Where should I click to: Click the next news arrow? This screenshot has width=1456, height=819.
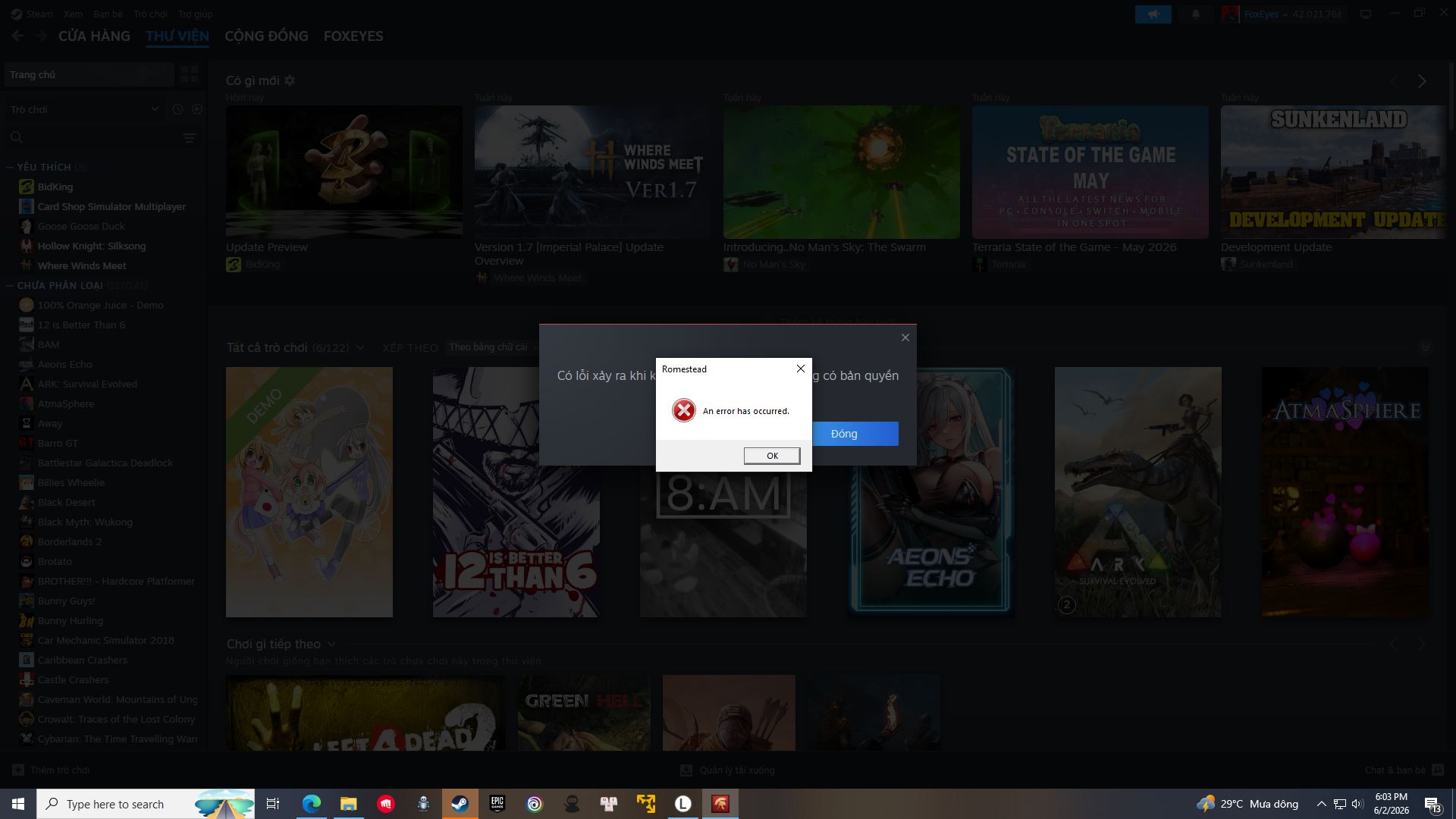click(x=1422, y=81)
